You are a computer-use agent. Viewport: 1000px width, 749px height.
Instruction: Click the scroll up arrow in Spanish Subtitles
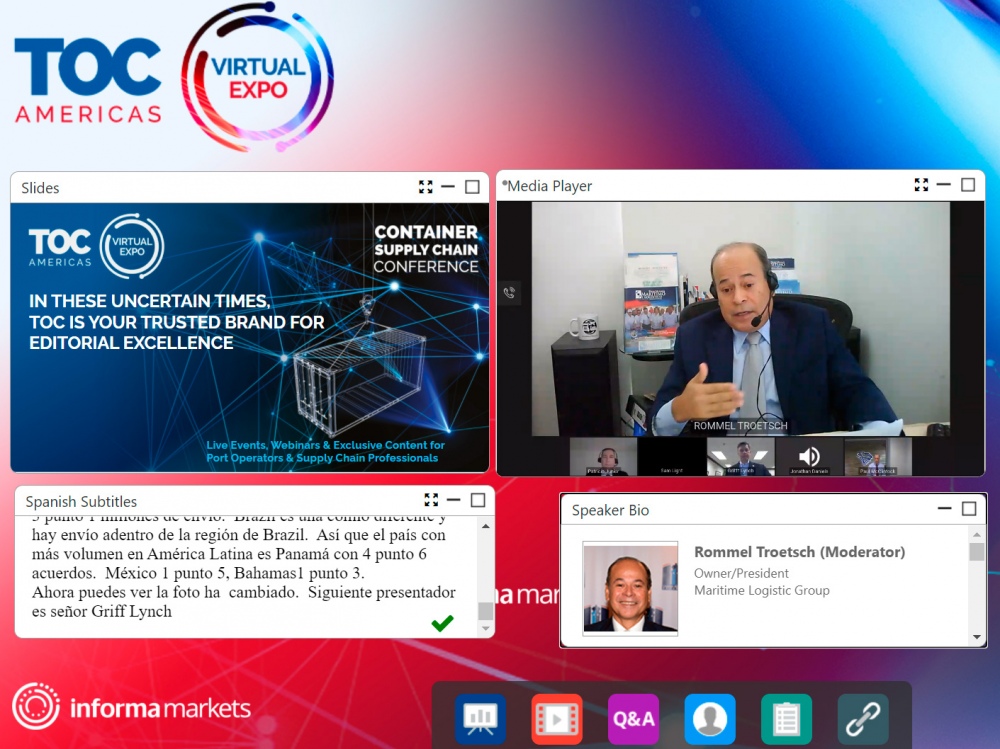click(x=486, y=526)
